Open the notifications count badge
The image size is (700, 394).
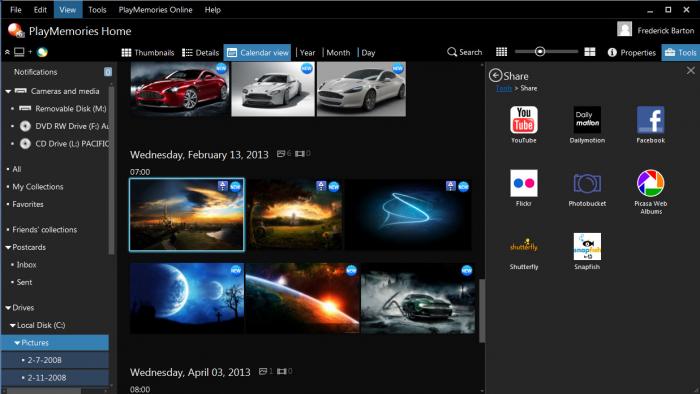[108, 72]
